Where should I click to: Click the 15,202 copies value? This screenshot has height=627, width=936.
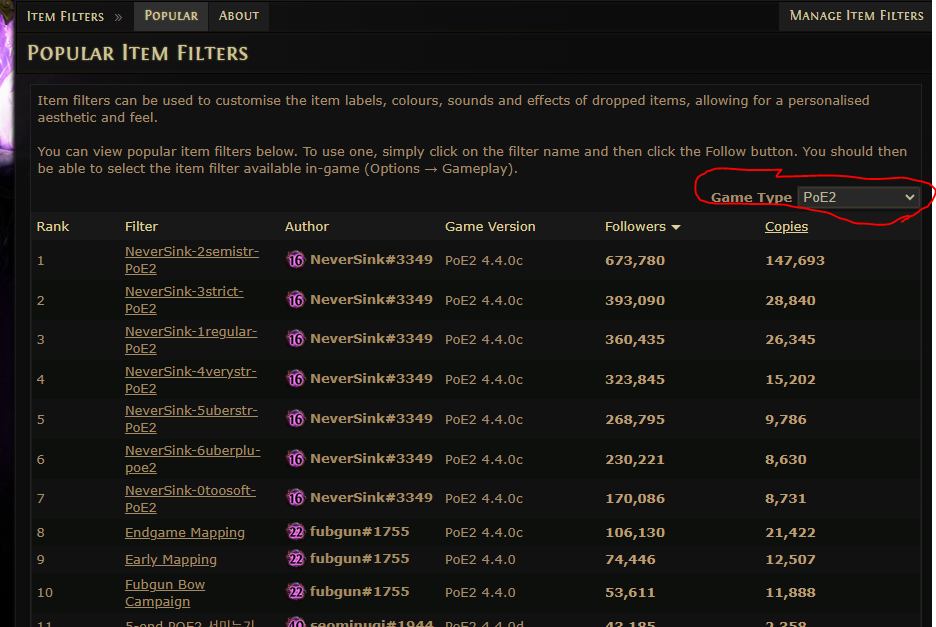point(790,380)
